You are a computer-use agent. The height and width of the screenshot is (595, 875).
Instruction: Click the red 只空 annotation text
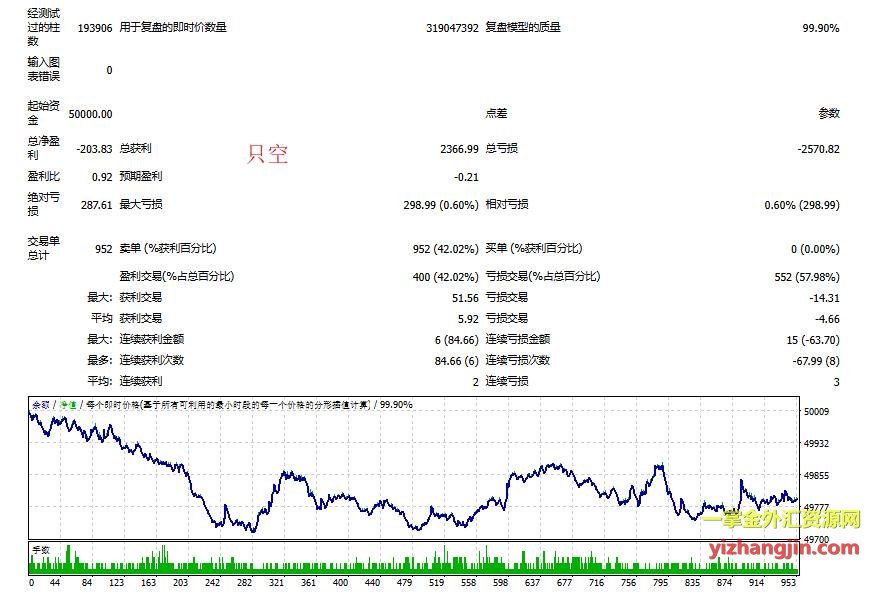267,154
